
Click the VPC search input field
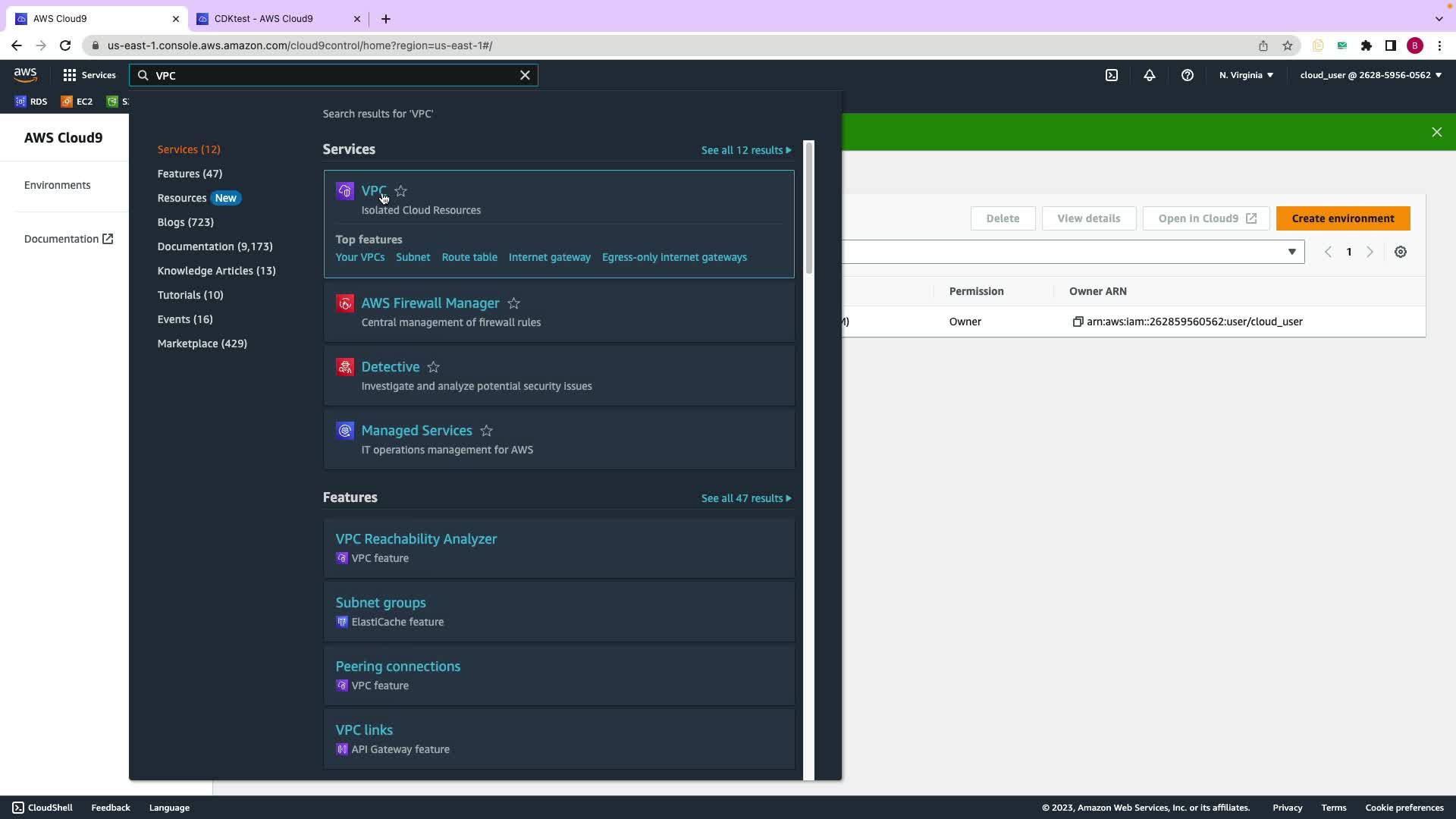pos(334,75)
